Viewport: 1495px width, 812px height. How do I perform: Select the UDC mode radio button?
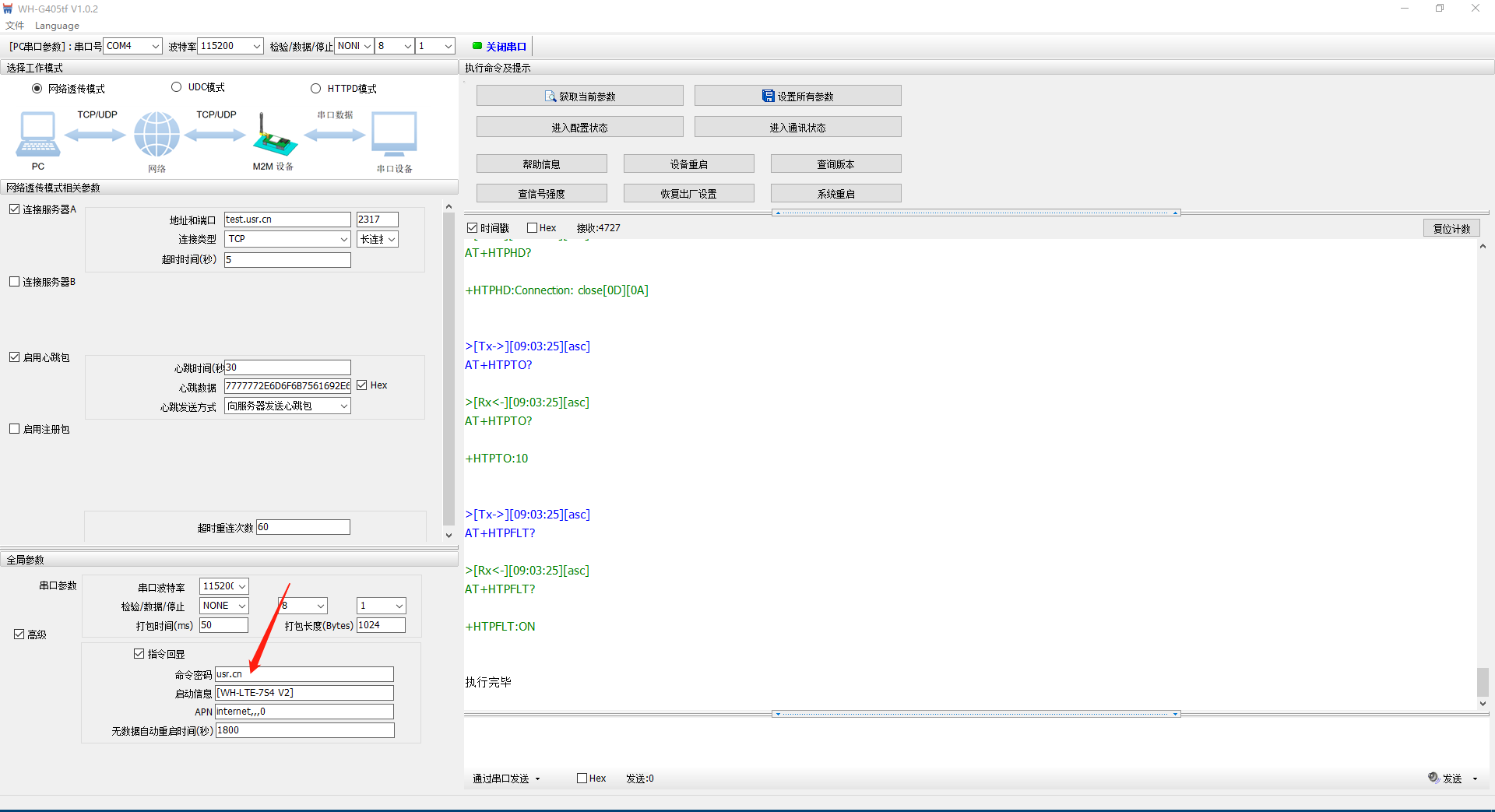tap(177, 87)
